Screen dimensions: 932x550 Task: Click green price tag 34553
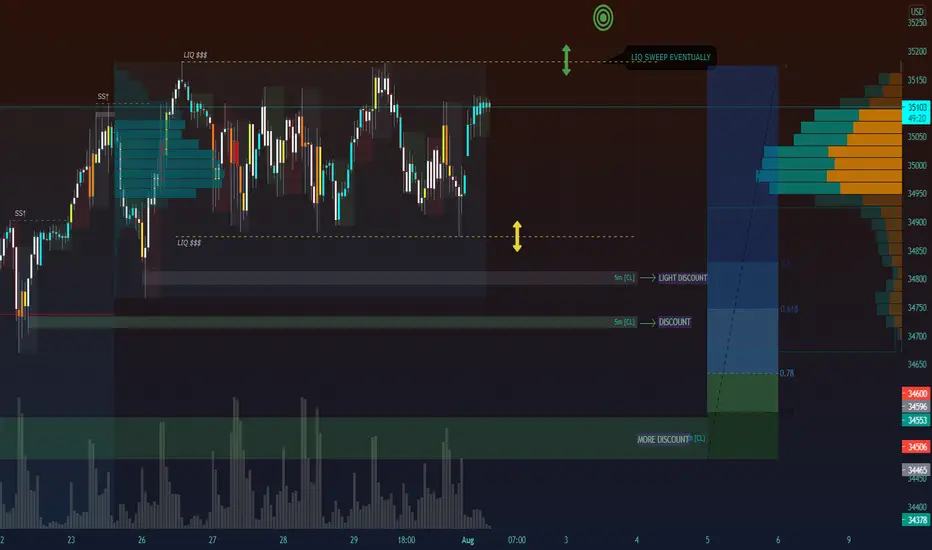point(917,420)
